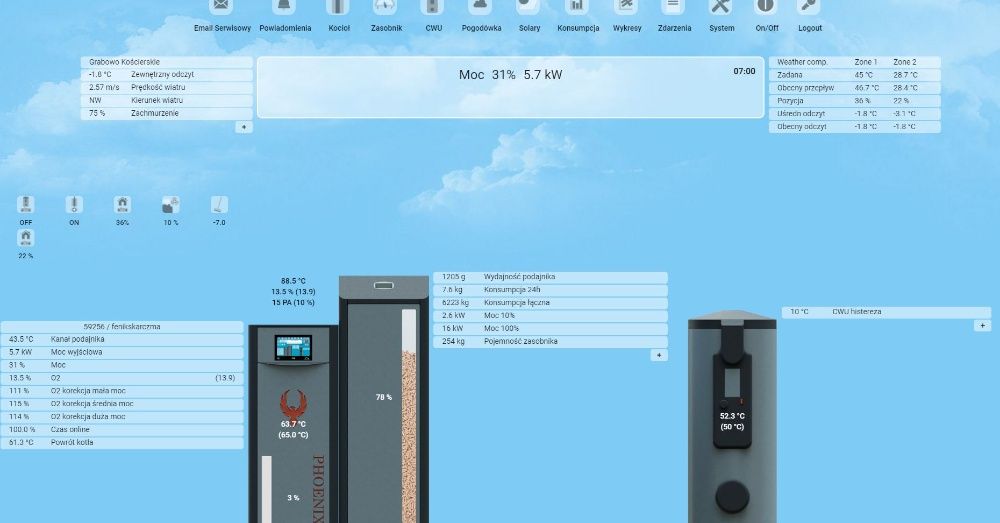Click the Kanał podajnika row

click(x=122, y=339)
